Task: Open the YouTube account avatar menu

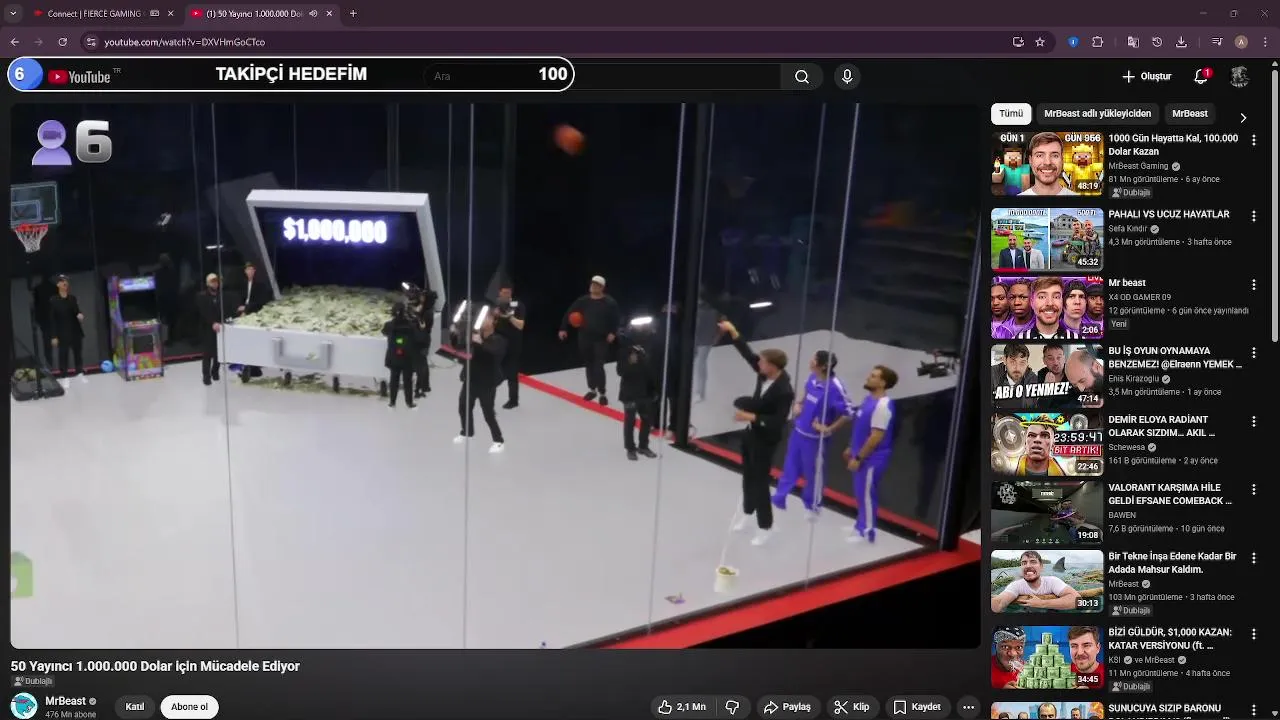Action: (x=1240, y=76)
